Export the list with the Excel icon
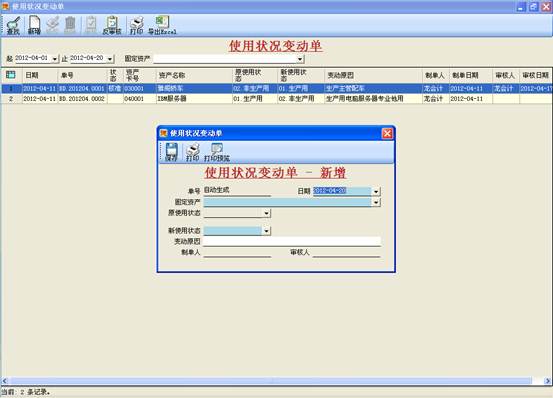This screenshot has width=553, height=398. tap(162, 25)
